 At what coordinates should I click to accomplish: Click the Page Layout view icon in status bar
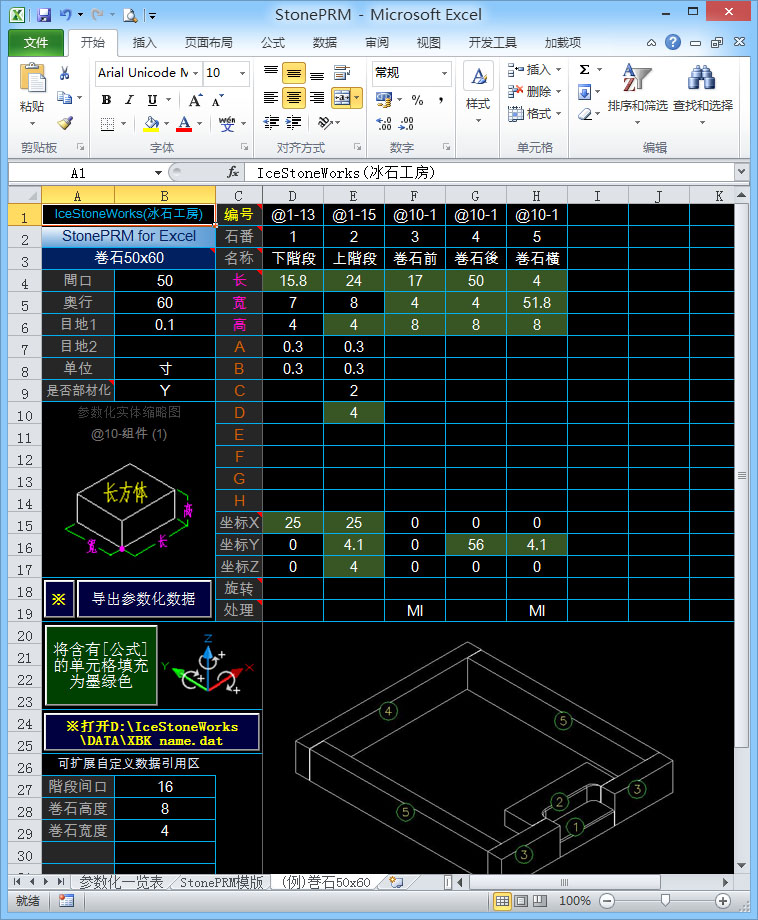[521, 901]
